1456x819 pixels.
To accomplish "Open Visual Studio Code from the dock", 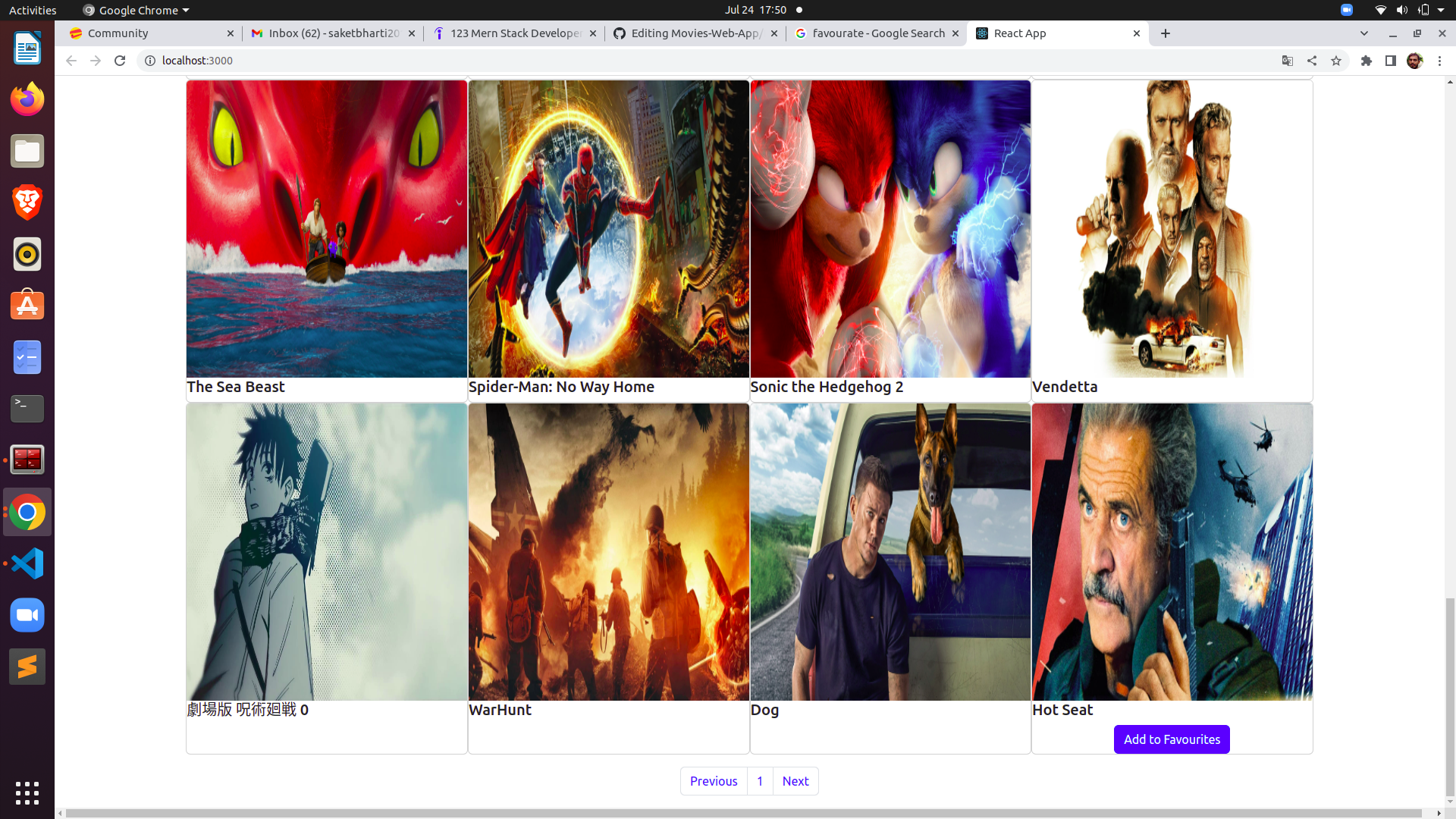I will pos(27,563).
